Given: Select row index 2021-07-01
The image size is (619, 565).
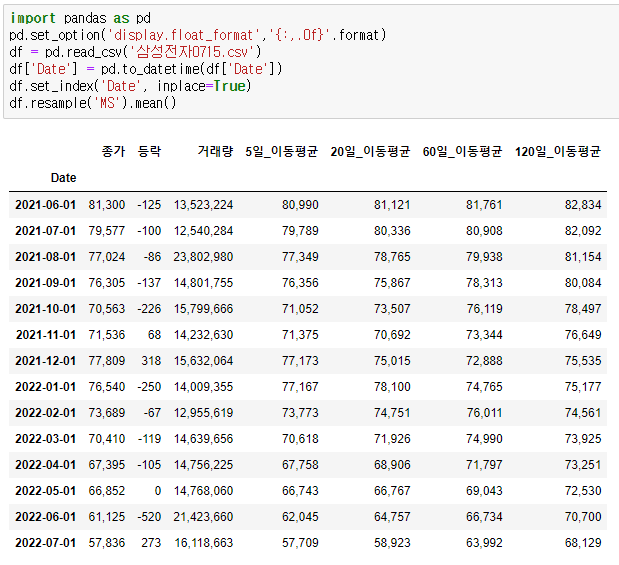Looking at the screenshot, I should pos(45,231).
